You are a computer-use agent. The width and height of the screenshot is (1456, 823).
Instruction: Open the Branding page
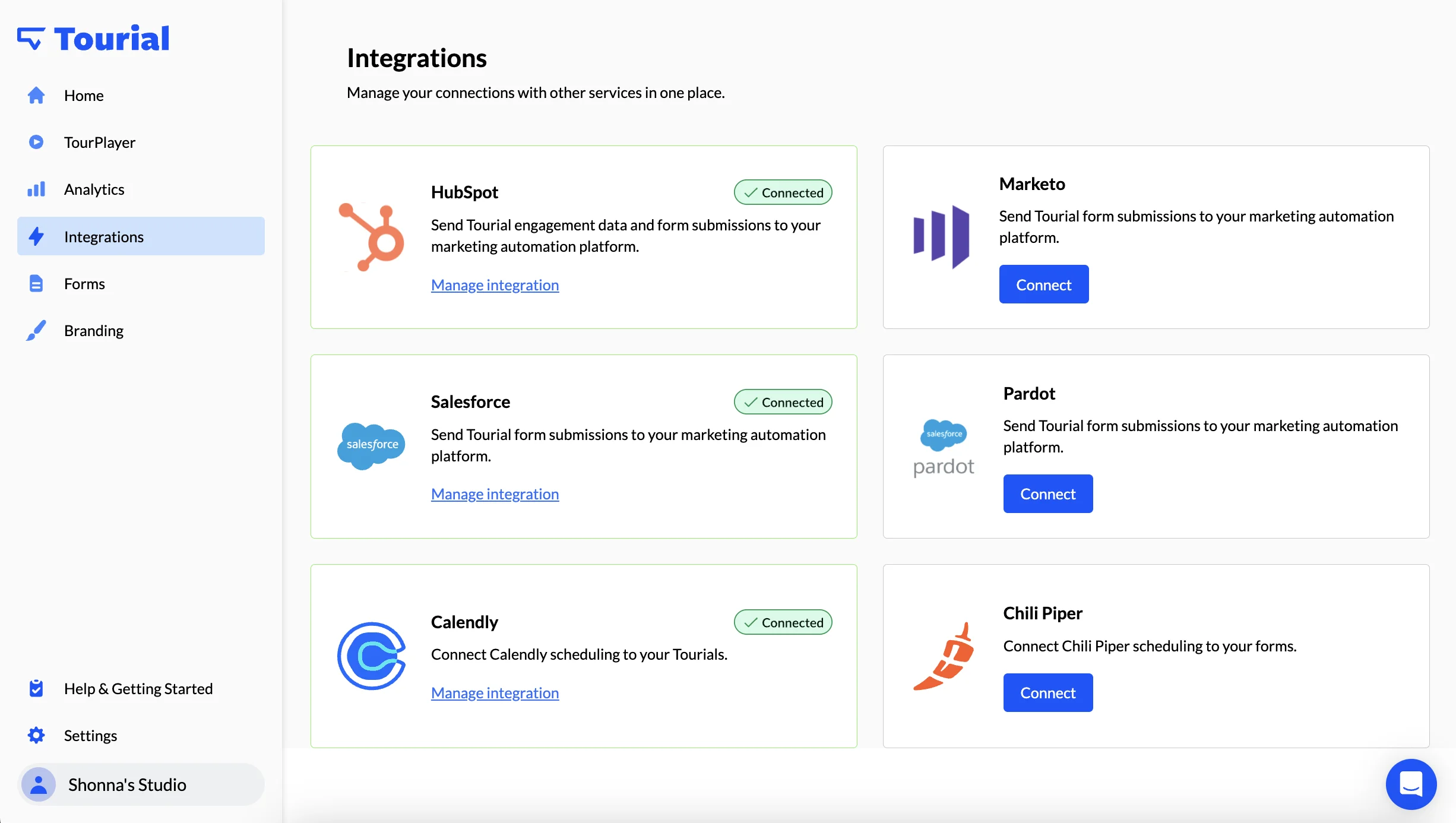[141, 330]
